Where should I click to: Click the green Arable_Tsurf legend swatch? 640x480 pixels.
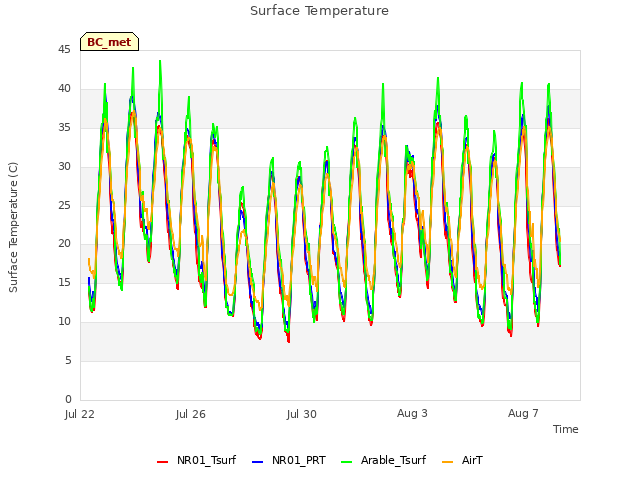pyautogui.click(x=347, y=462)
